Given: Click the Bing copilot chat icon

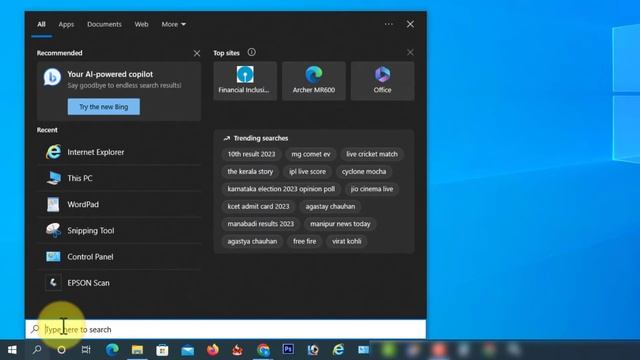Looking at the screenshot, I should 52,77.
